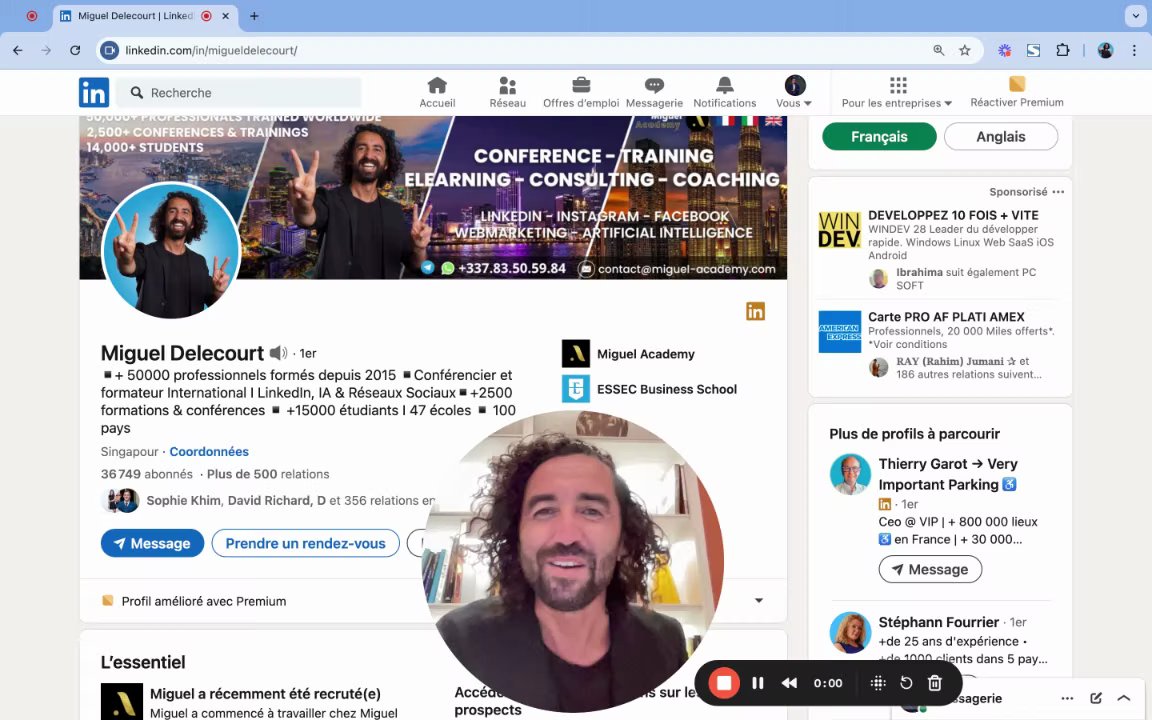The width and height of the screenshot is (1152, 720).
Task: View Notifications bell
Action: (x=724, y=93)
